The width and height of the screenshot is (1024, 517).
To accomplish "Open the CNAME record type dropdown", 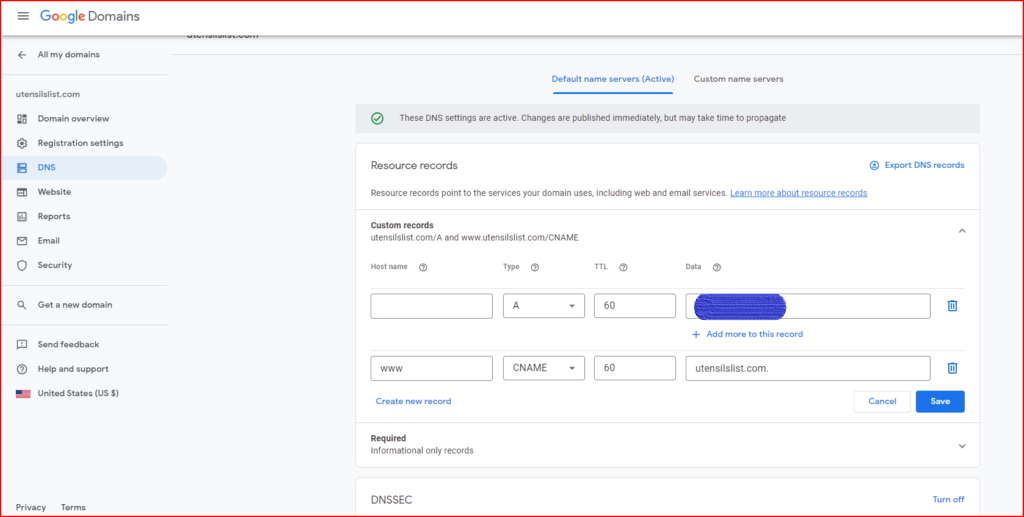I will pos(543,368).
